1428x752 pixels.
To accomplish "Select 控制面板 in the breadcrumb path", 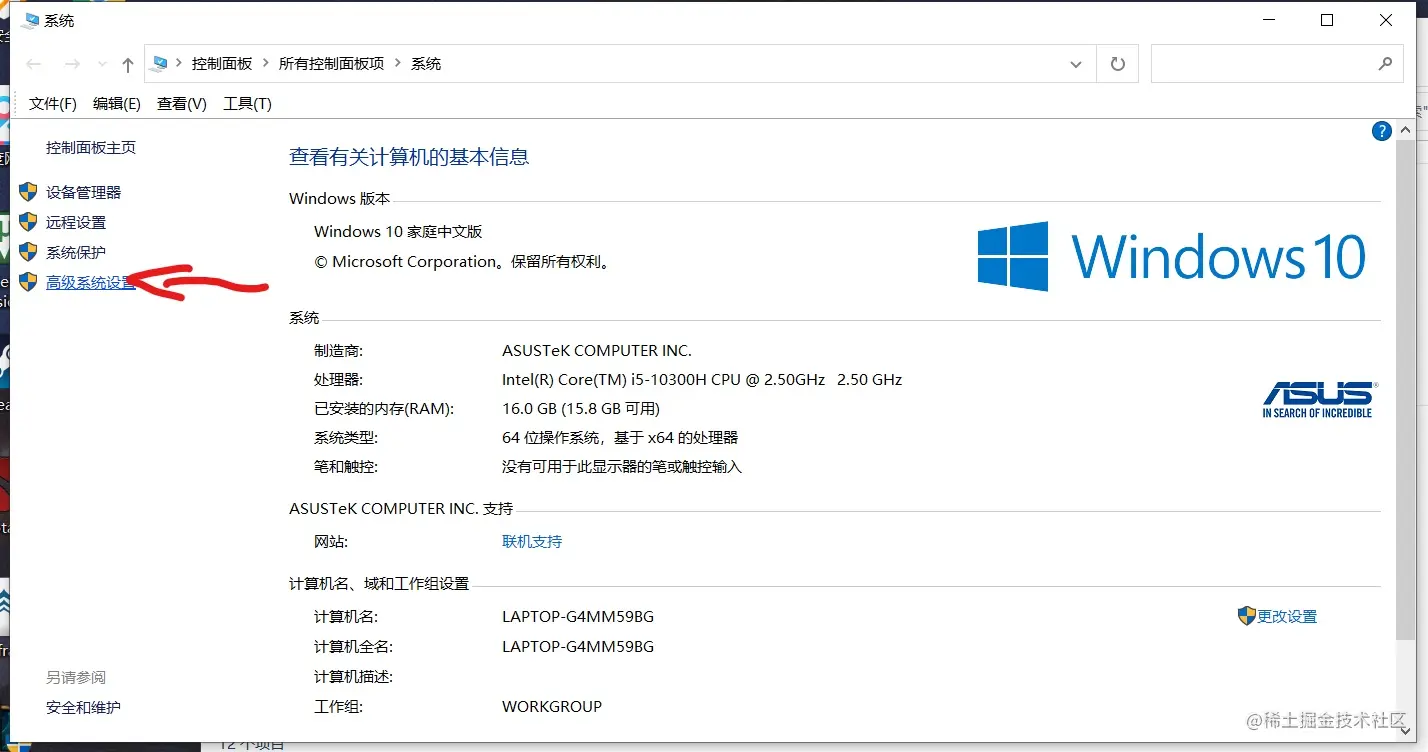I will (x=222, y=64).
